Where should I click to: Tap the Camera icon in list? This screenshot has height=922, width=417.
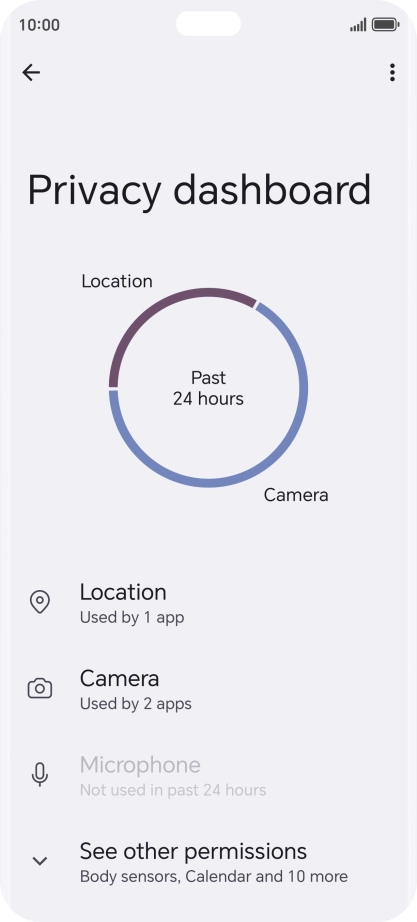click(39, 688)
